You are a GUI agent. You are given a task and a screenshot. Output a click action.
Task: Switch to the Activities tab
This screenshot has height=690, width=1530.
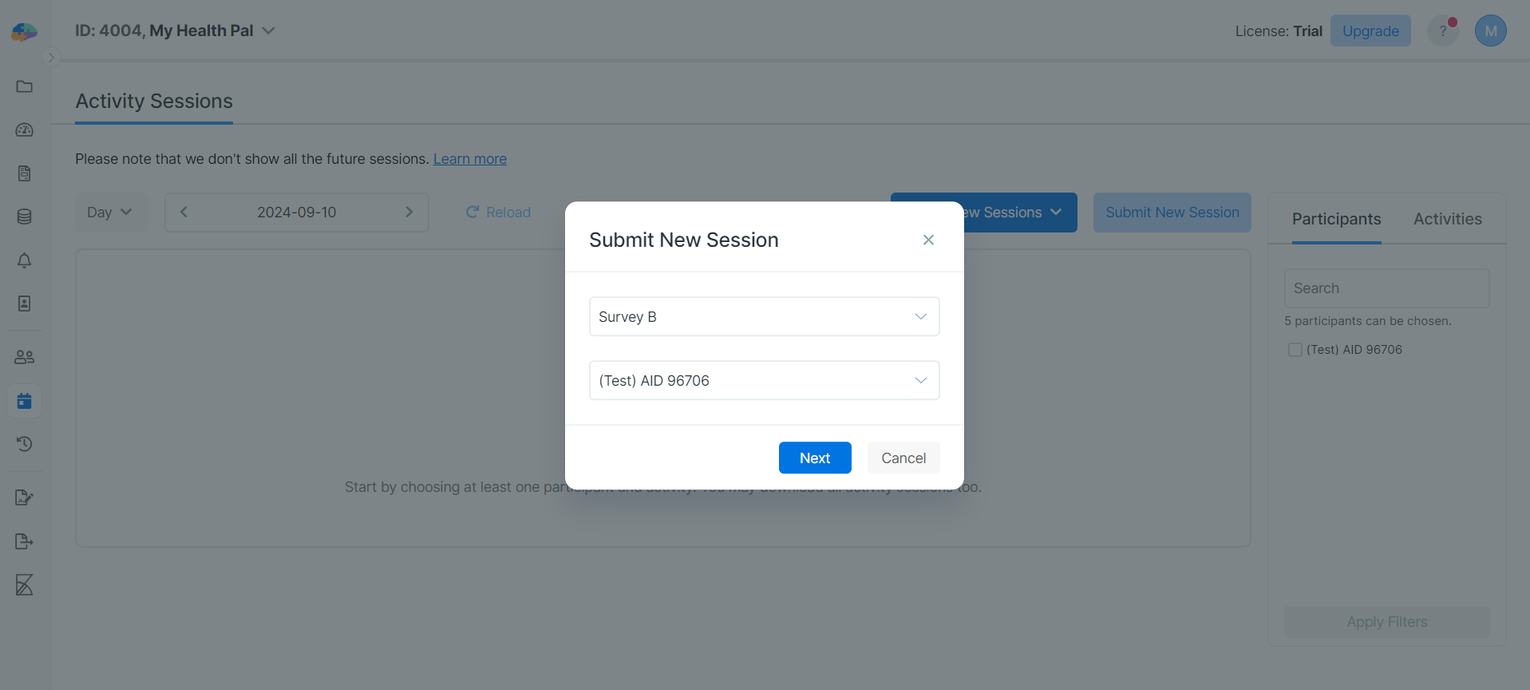click(1447, 218)
